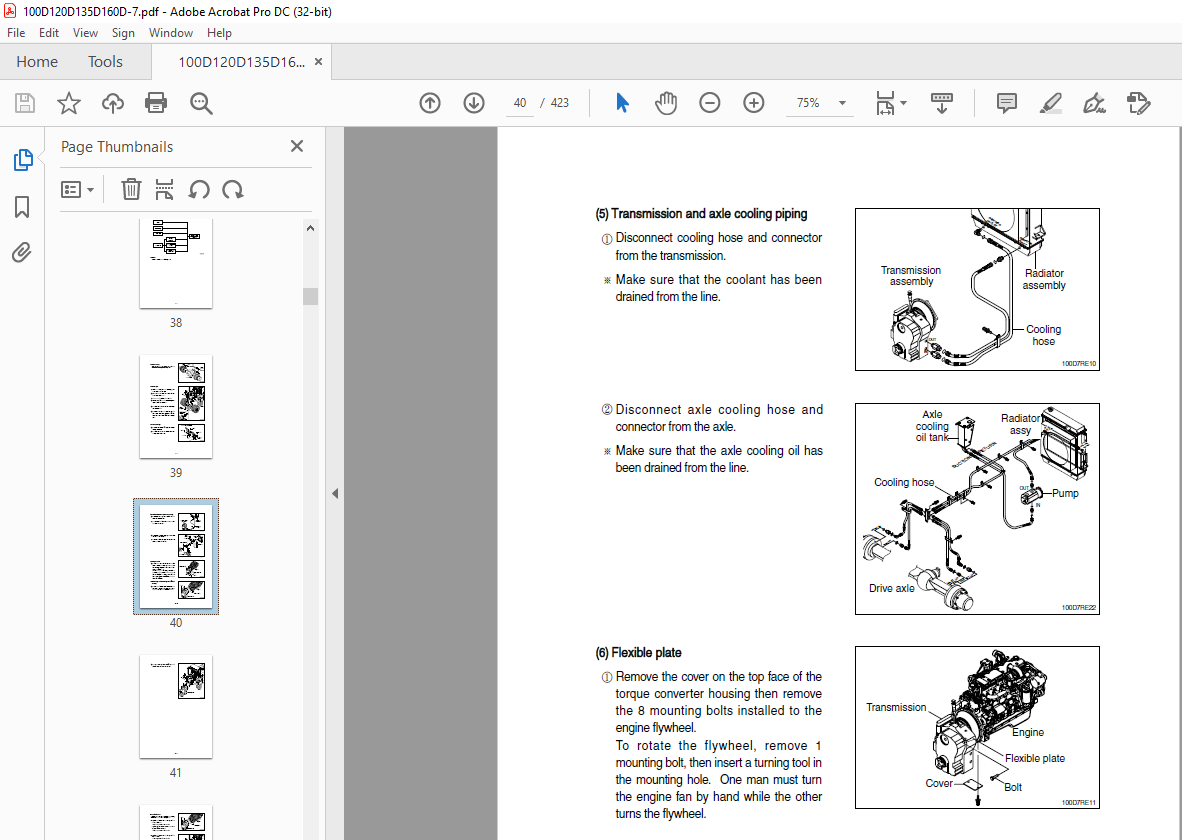This screenshot has height=840, width=1182.
Task: Delete selected page with trash icon
Action: click(131, 189)
